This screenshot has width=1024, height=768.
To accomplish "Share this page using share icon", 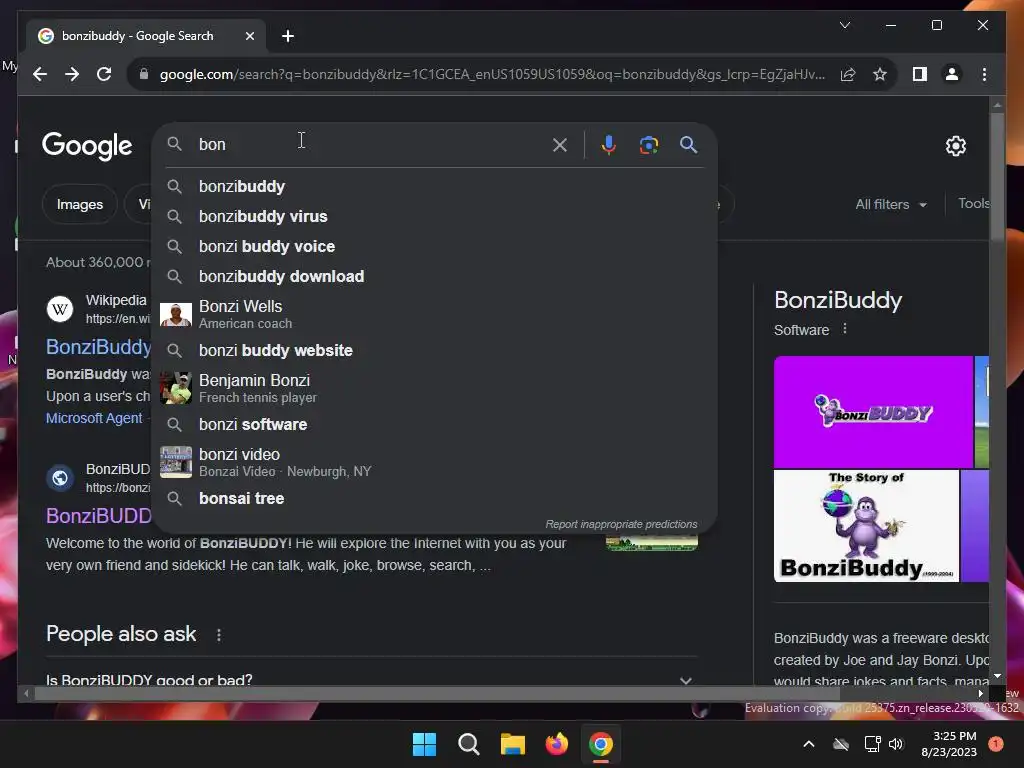I will coord(848,74).
